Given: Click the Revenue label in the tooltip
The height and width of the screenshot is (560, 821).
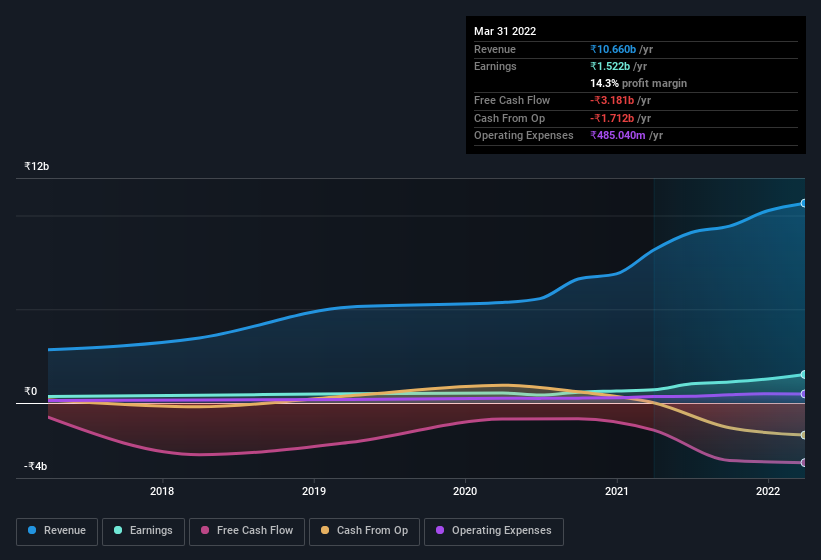Looking at the screenshot, I should click(x=495, y=49).
